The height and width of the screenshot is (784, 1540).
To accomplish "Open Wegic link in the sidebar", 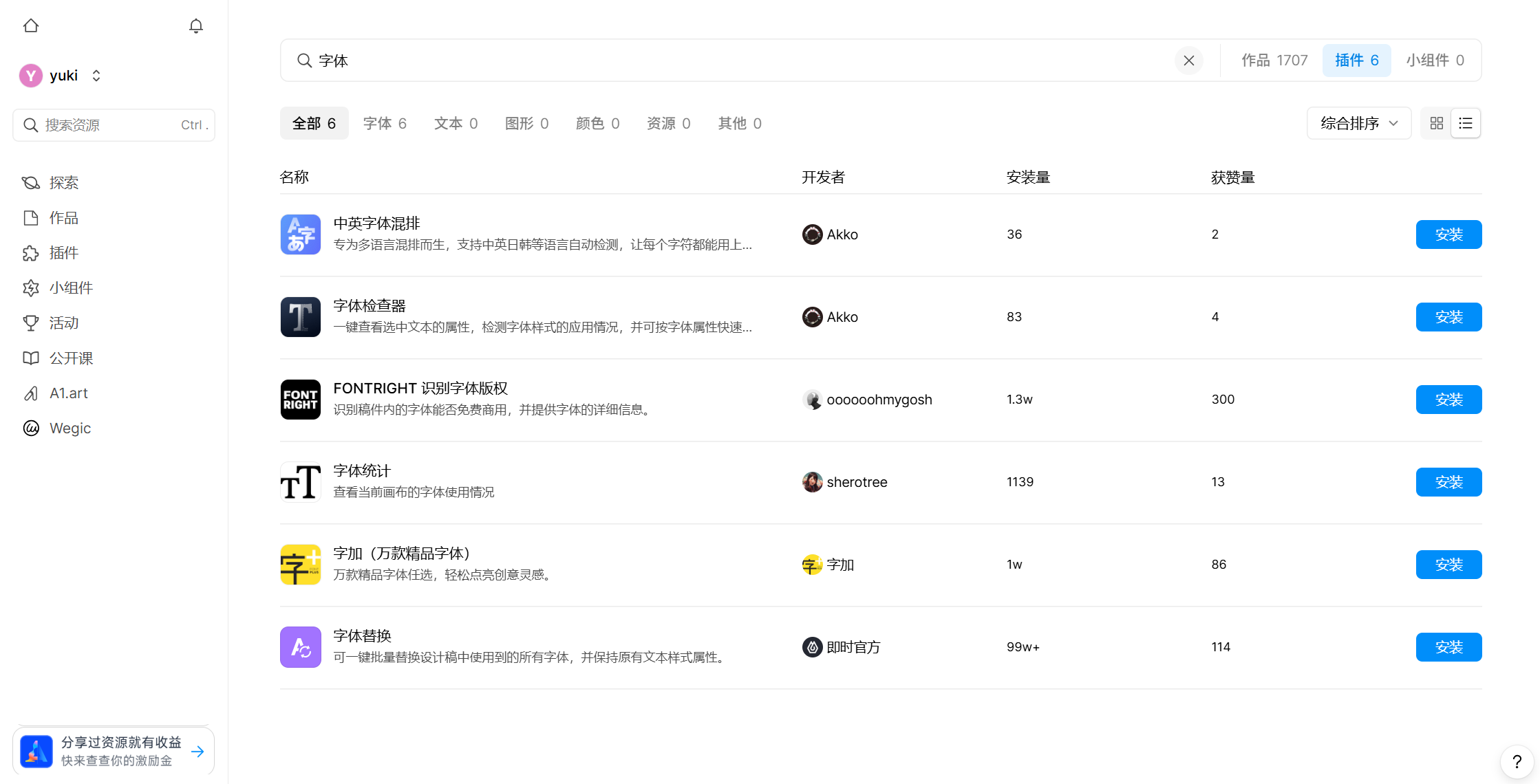I will pos(69,428).
